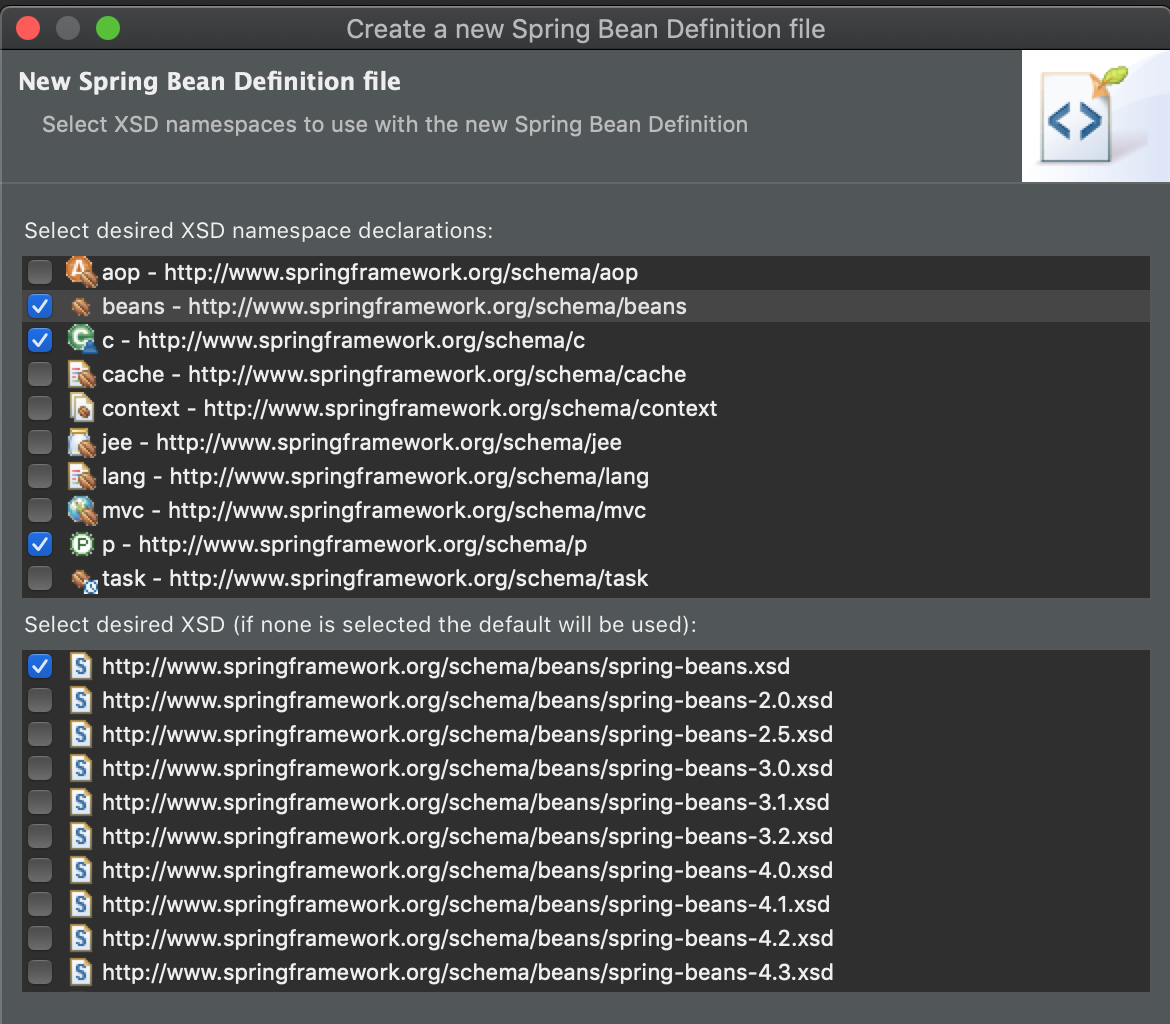Click the jee namespace icon
The width and height of the screenshot is (1170, 1024).
81,443
